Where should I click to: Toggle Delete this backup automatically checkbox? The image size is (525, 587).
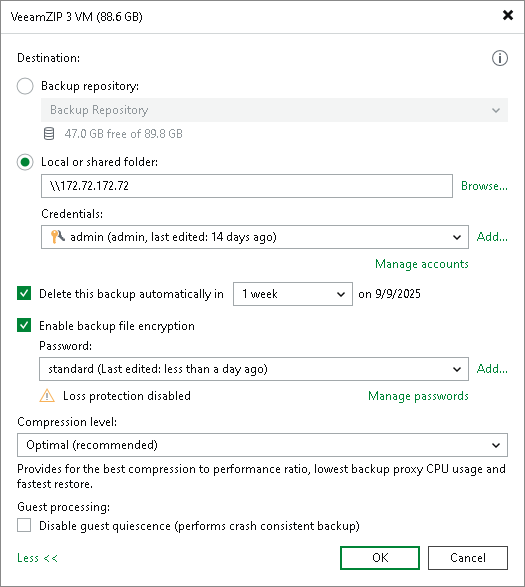coord(24,294)
